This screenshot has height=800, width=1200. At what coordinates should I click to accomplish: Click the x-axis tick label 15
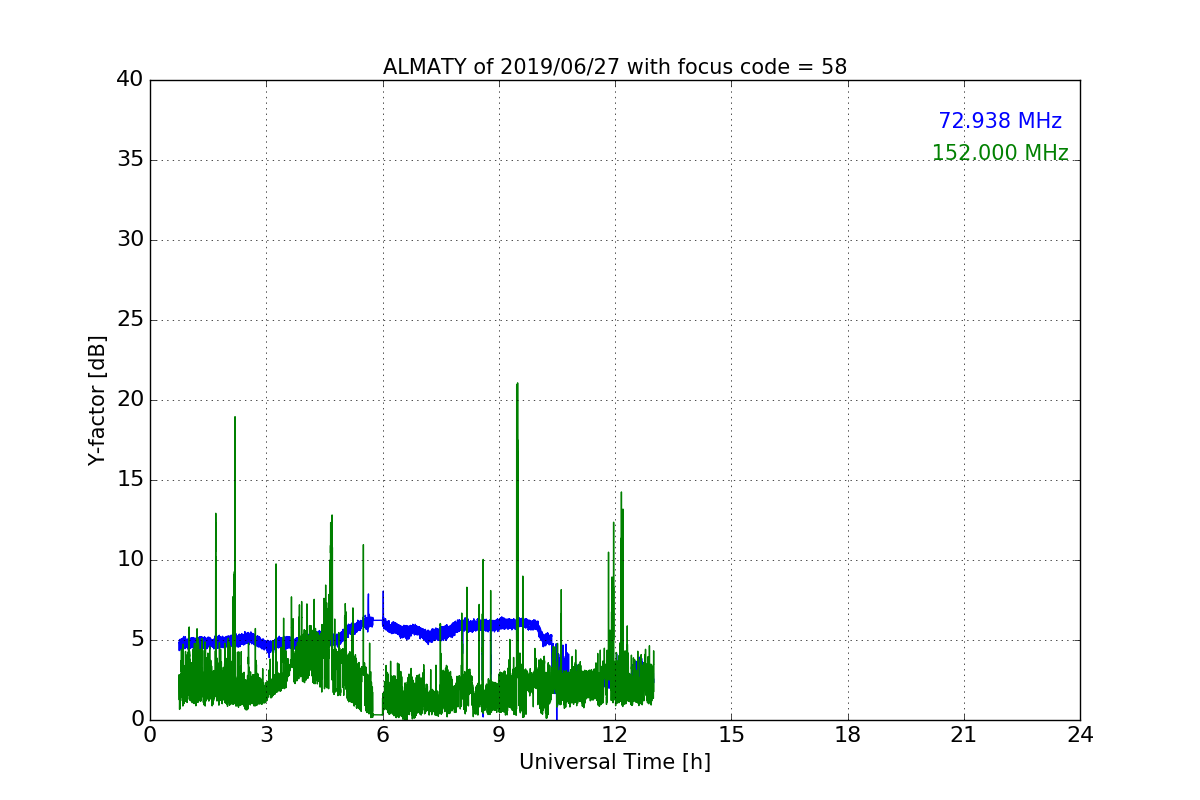[731, 735]
